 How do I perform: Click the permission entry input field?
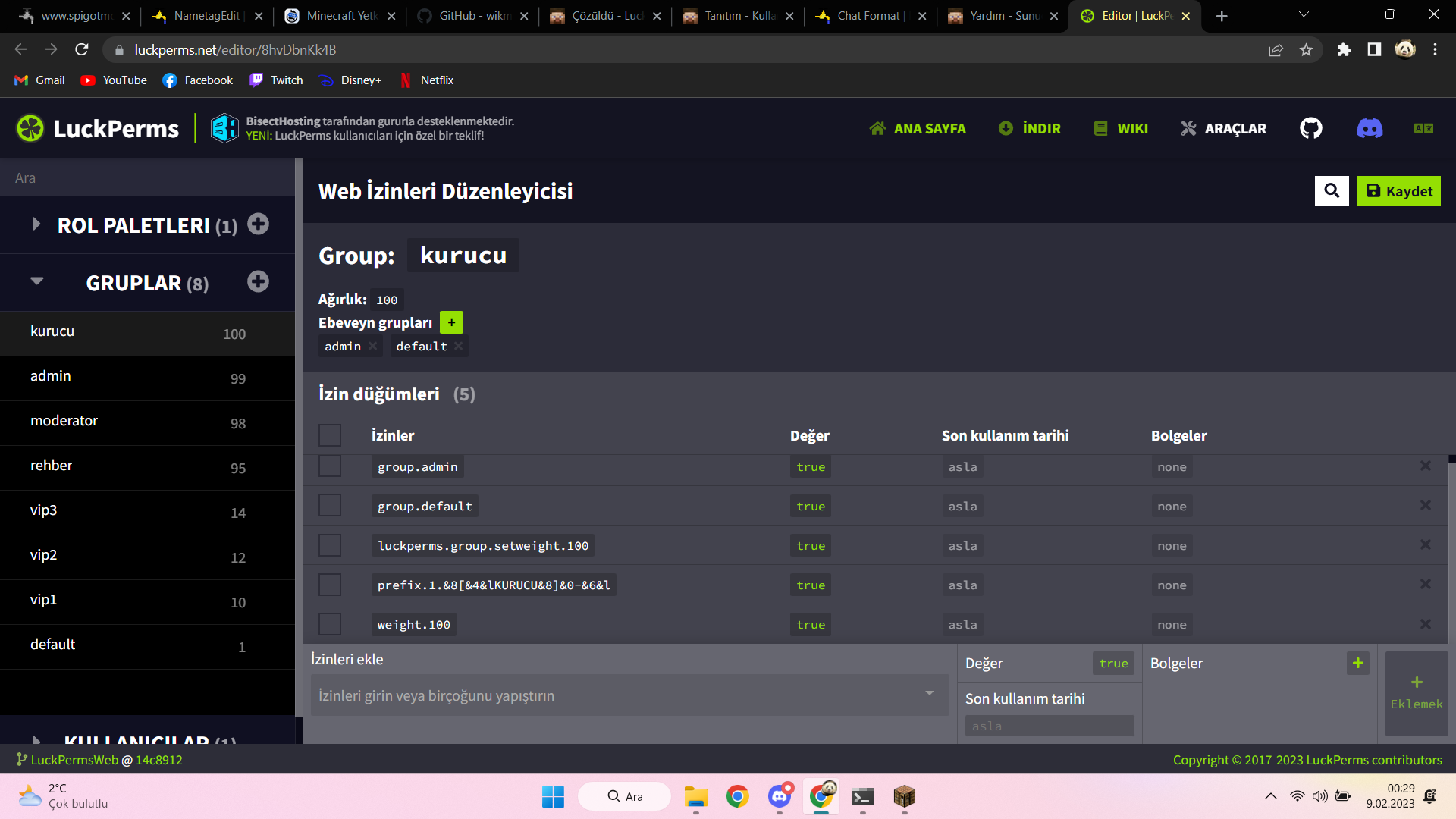[630, 695]
